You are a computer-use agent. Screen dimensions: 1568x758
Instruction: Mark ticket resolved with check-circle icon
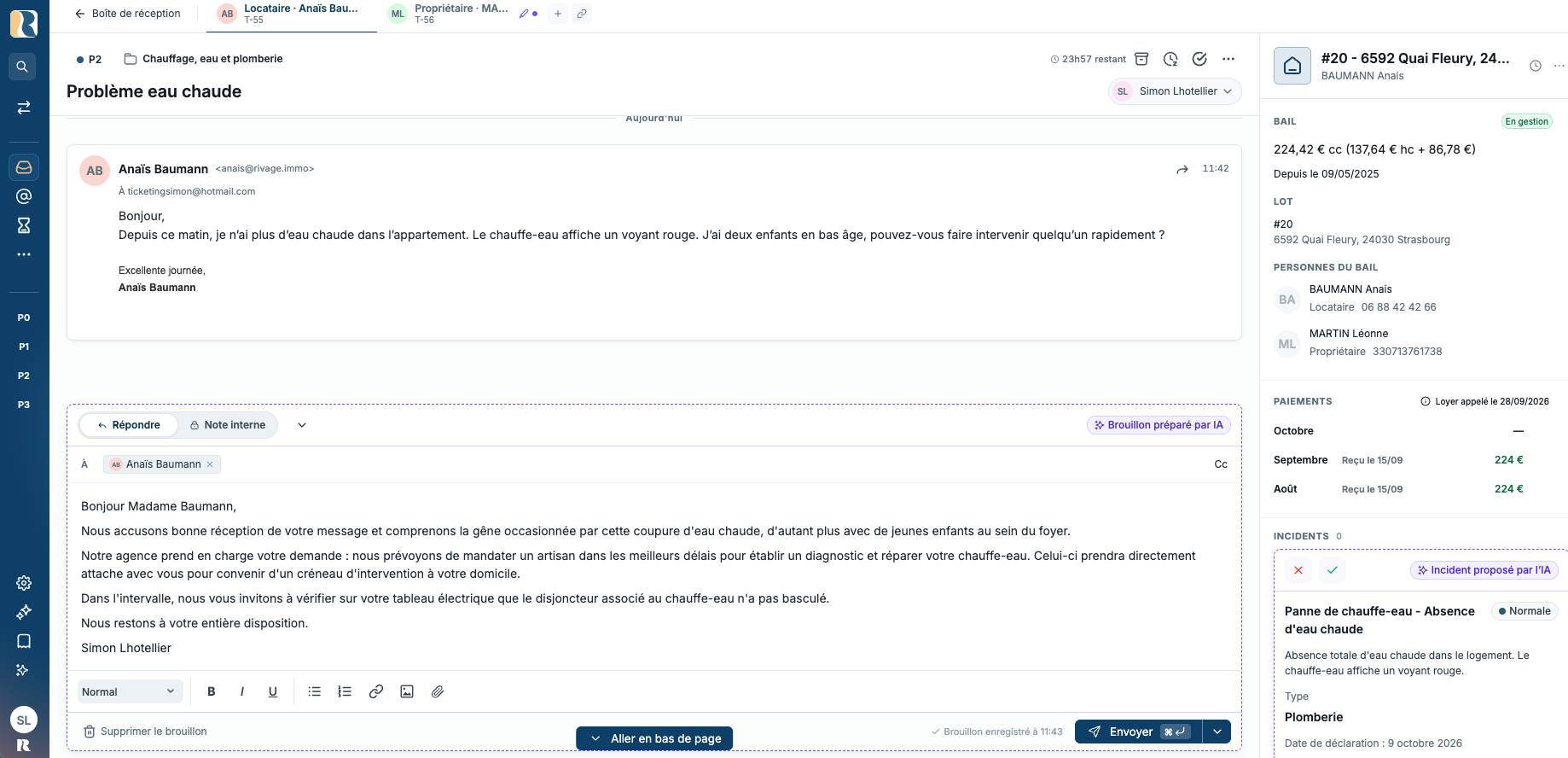pos(1199,59)
